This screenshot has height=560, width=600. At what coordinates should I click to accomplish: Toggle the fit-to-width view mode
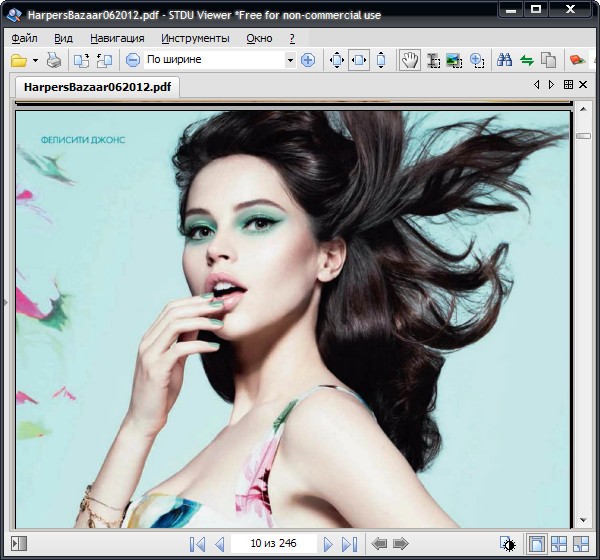pyautogui.click(x=358, y=61)
